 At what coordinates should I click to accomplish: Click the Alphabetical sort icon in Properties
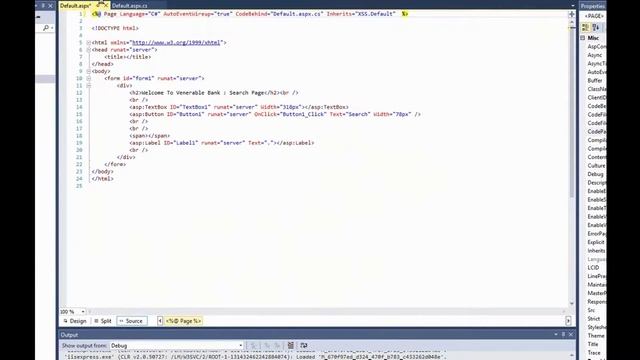coord(596,27)
